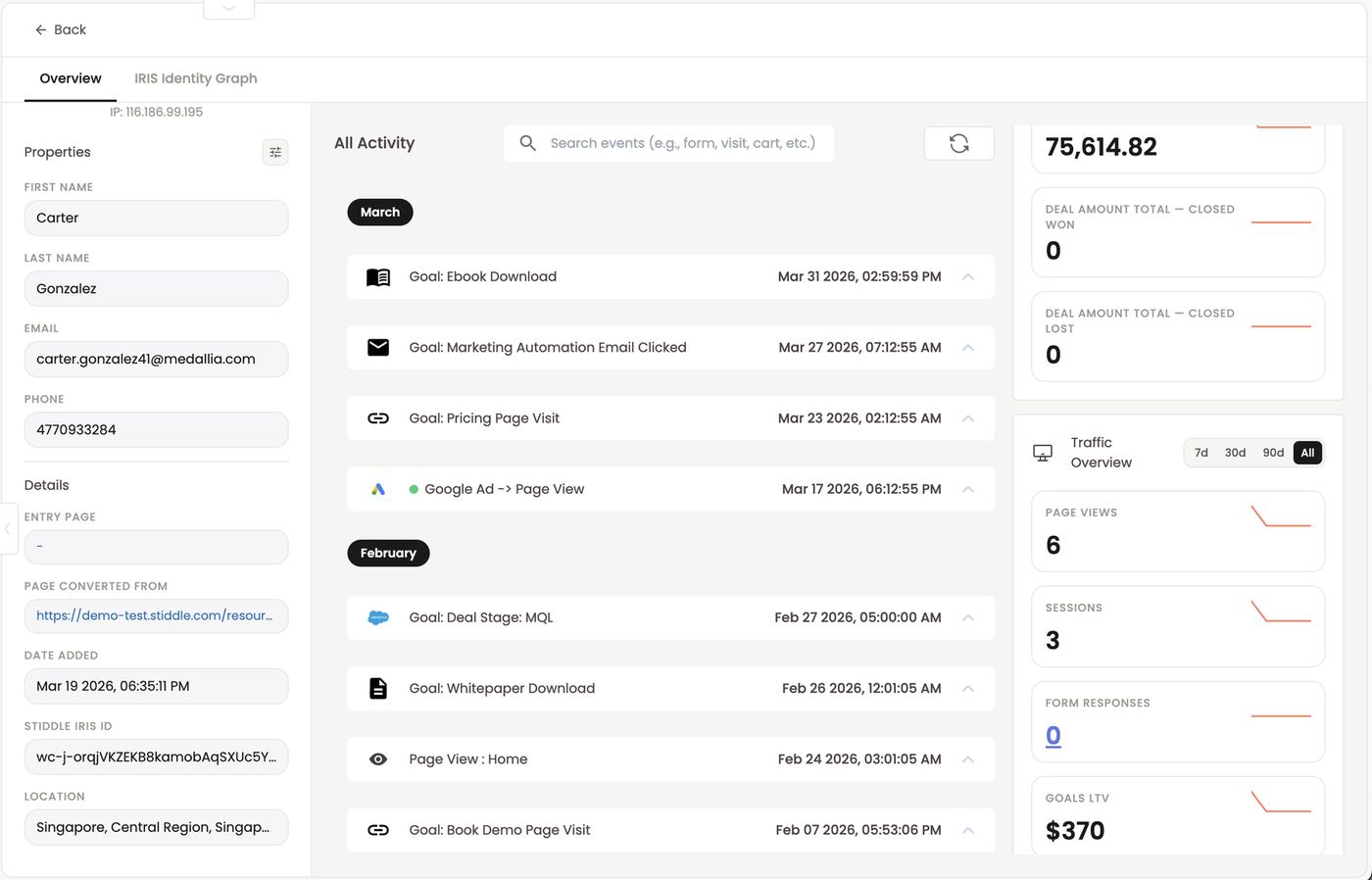Refresh the activity feed

point(959,143)
